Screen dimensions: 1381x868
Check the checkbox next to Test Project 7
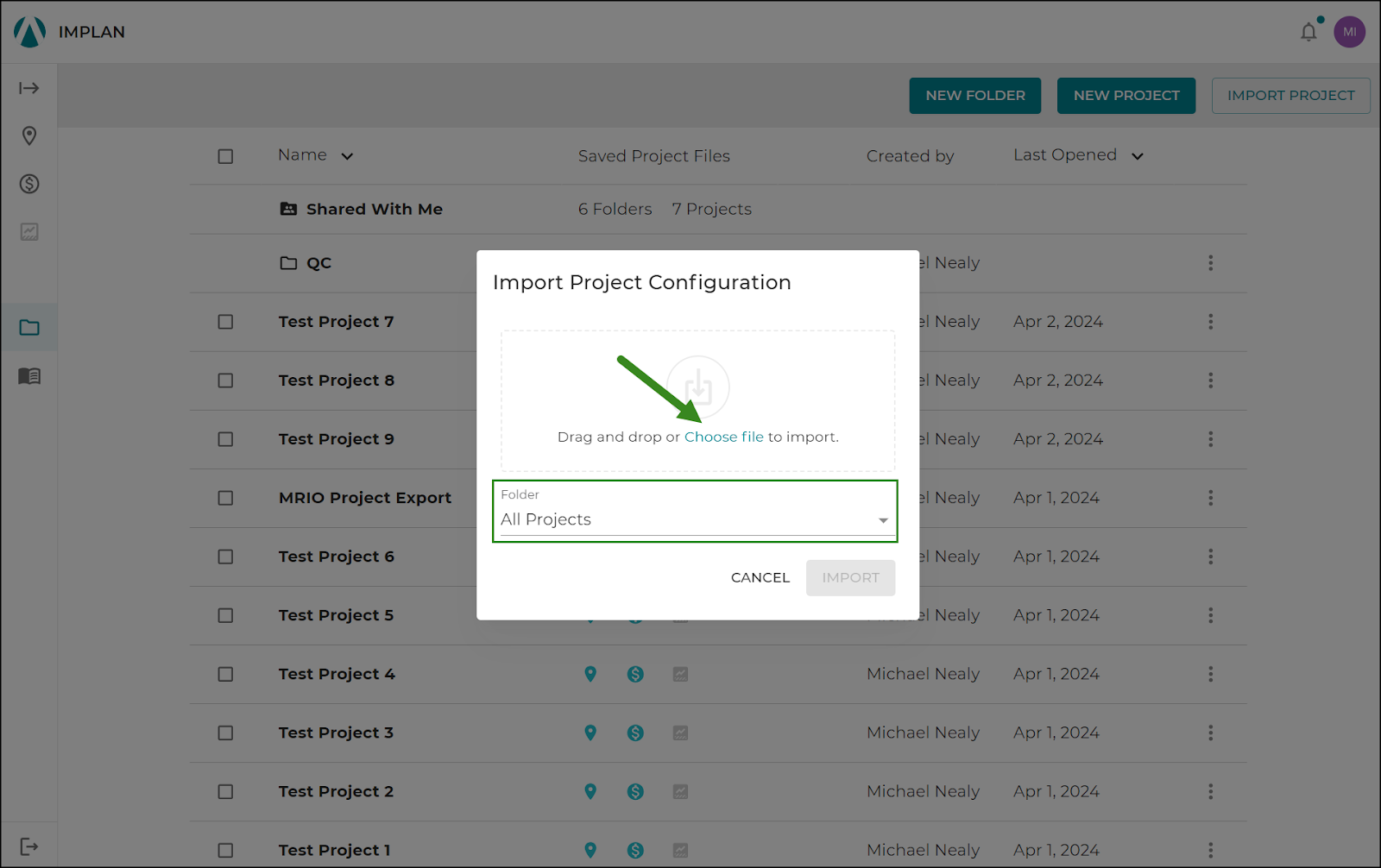pyautogui.click(x=225, y=322)
